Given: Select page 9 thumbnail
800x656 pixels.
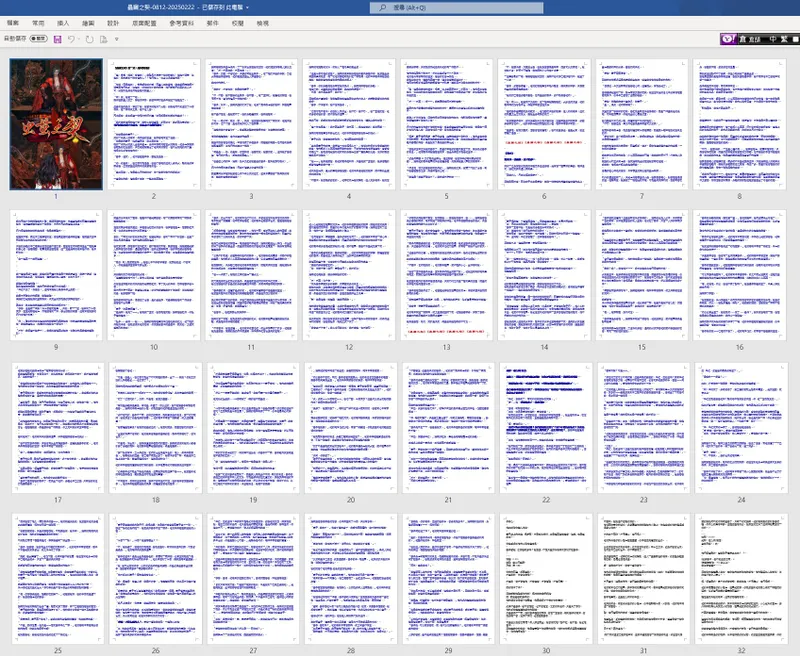Looking at the screenshot, I should [x=56, y=275].
